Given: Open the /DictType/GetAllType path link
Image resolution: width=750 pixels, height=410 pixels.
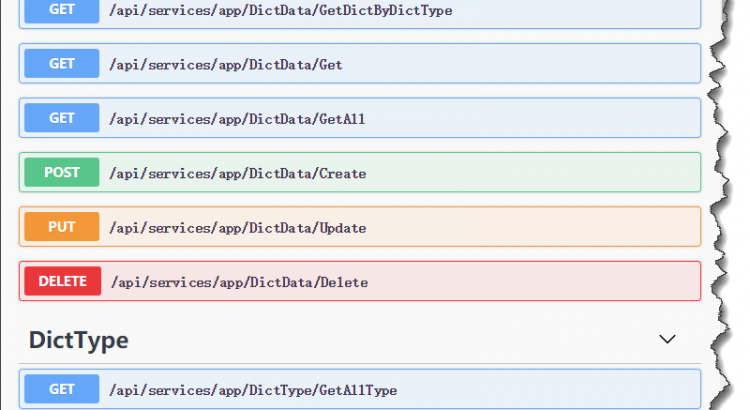Looking at the screenshot, I should [x=252, y=390].
